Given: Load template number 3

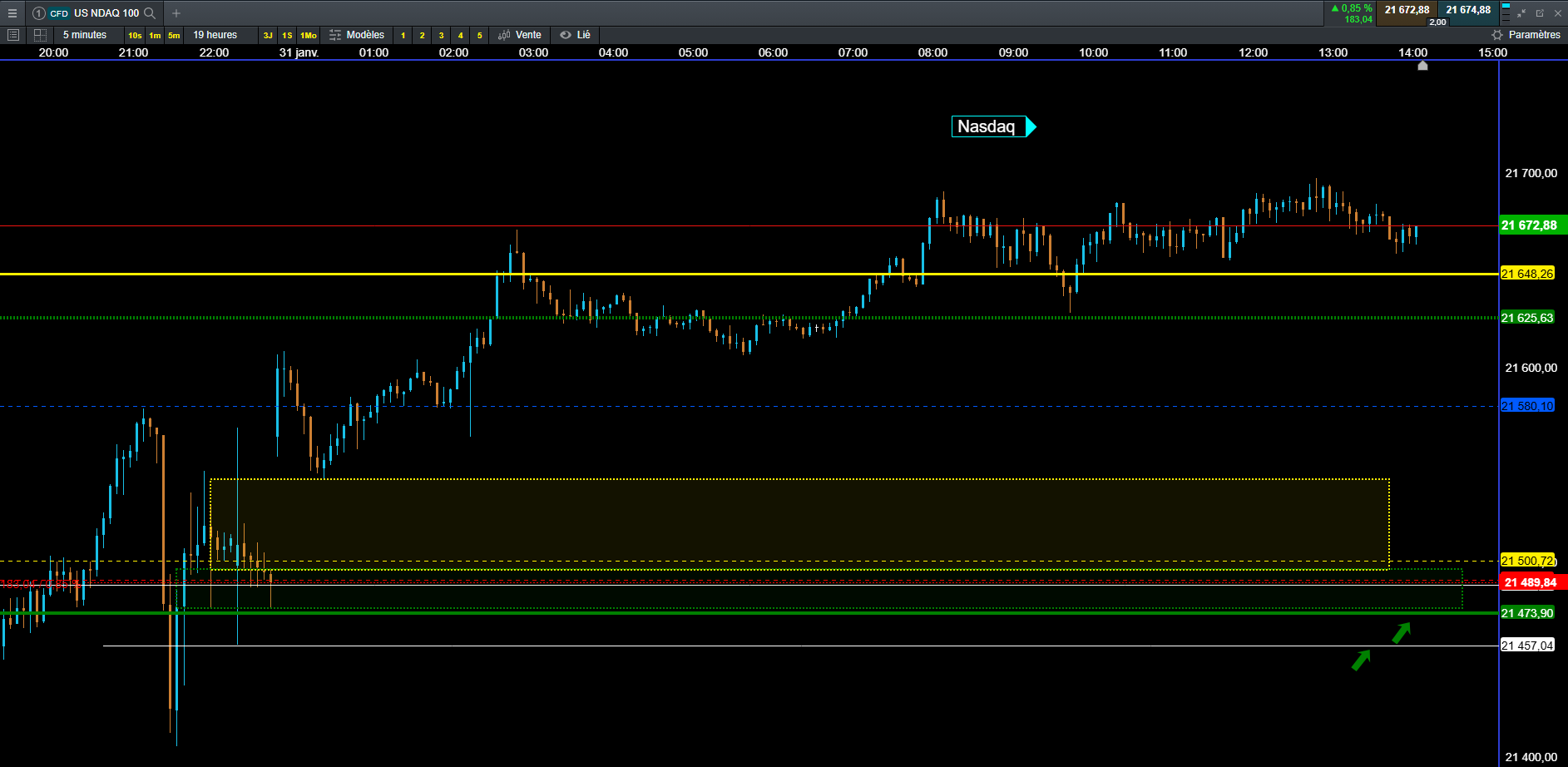Looking at the screenshot, I should [x=442, y=35].
